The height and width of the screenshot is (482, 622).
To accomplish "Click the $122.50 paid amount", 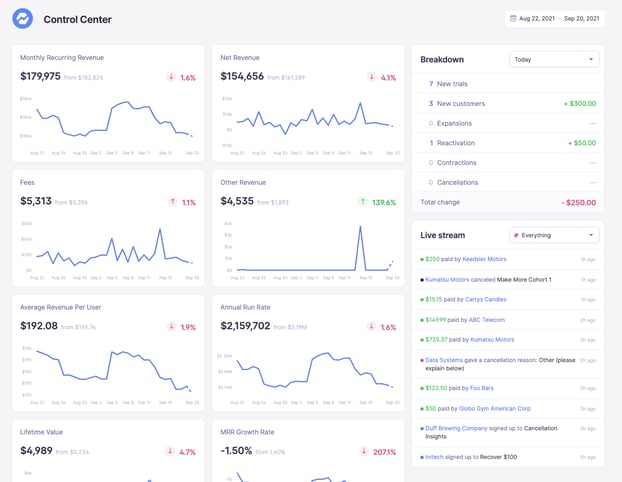I will tap(436, 388).
